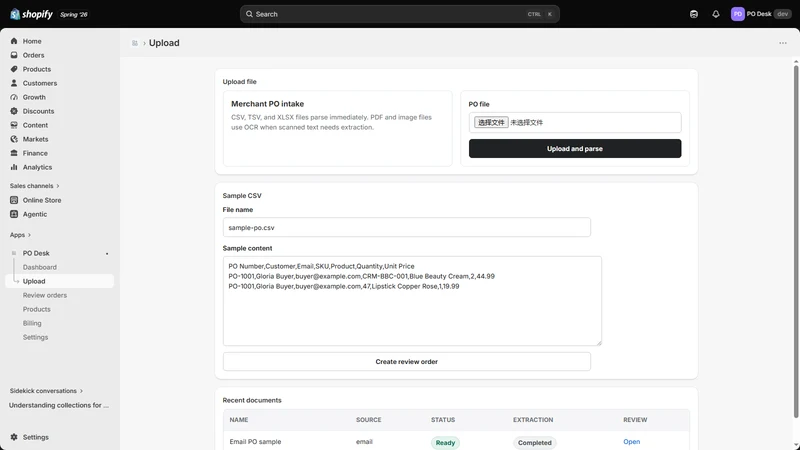Click the top Search bar
Screen dimensions: 800x450
coord(399,14)
